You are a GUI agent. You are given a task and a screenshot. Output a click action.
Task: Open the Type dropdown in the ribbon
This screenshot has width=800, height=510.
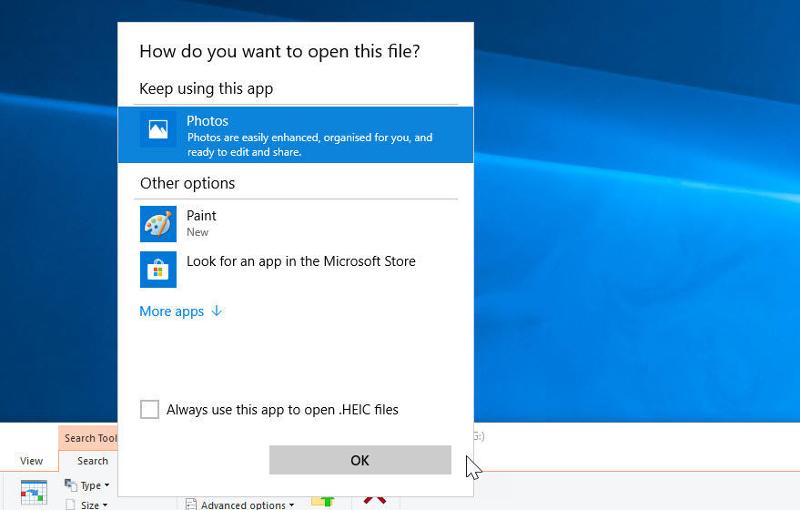coord(94,486)
